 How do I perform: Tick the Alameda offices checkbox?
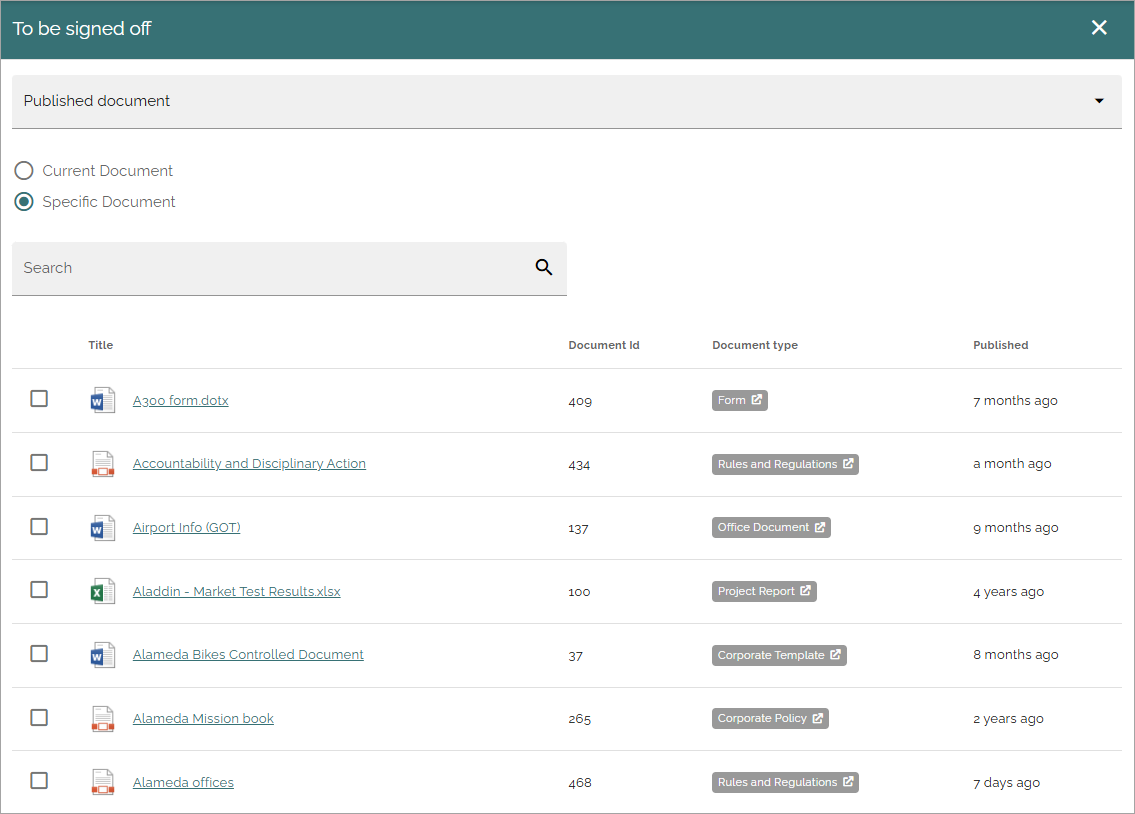point(39,781)
